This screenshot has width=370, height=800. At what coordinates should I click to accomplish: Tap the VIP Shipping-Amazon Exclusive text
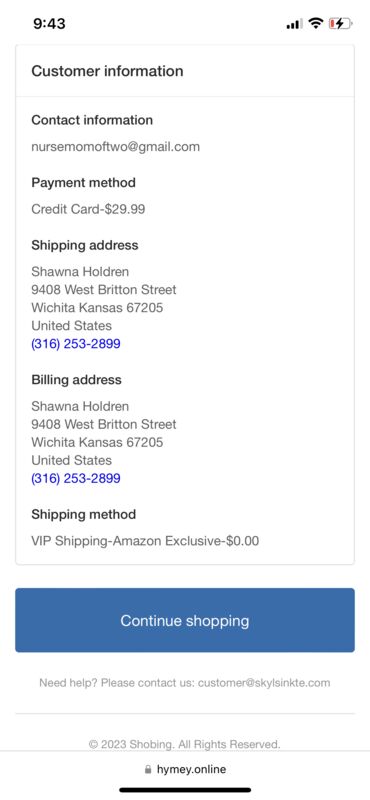[145, 541]
